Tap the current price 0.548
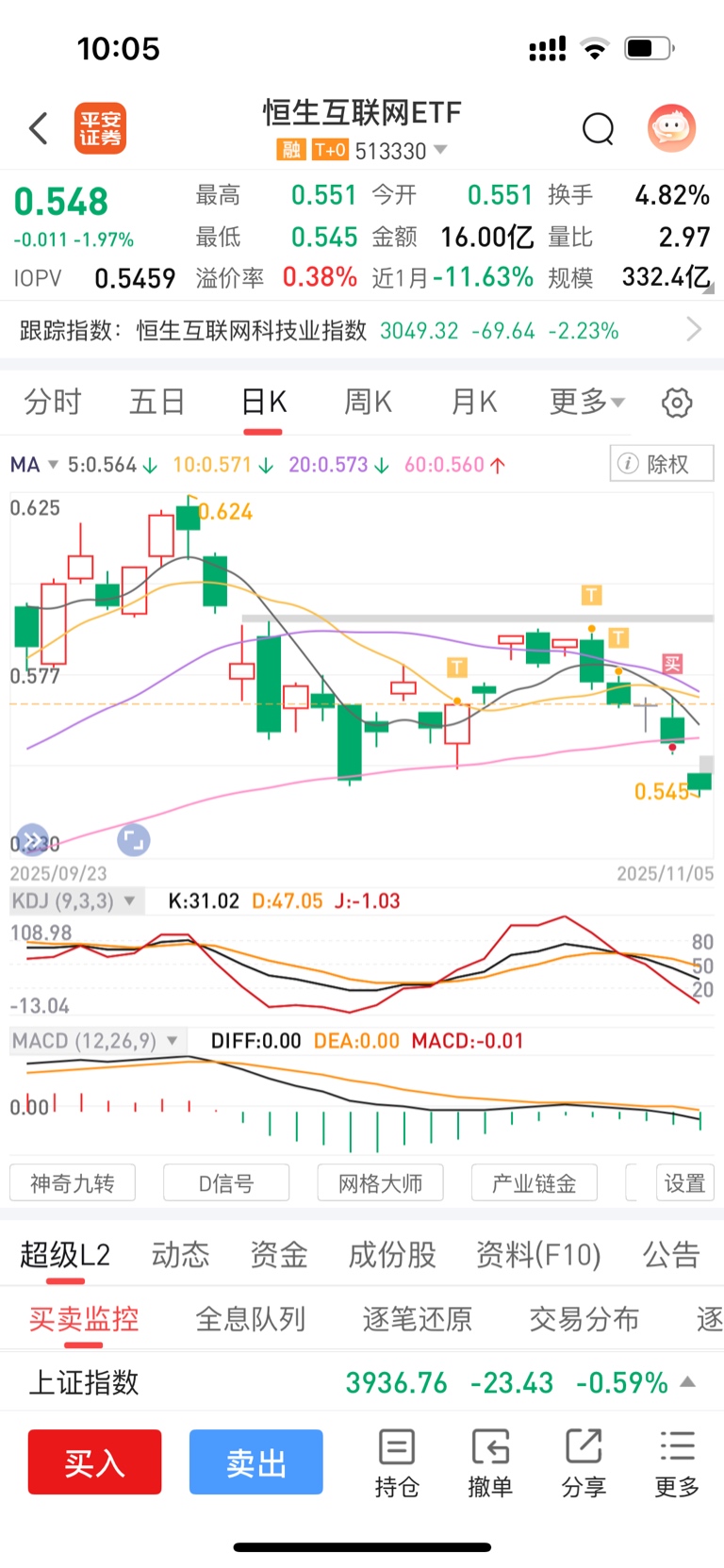 click(x=61, y=202)
